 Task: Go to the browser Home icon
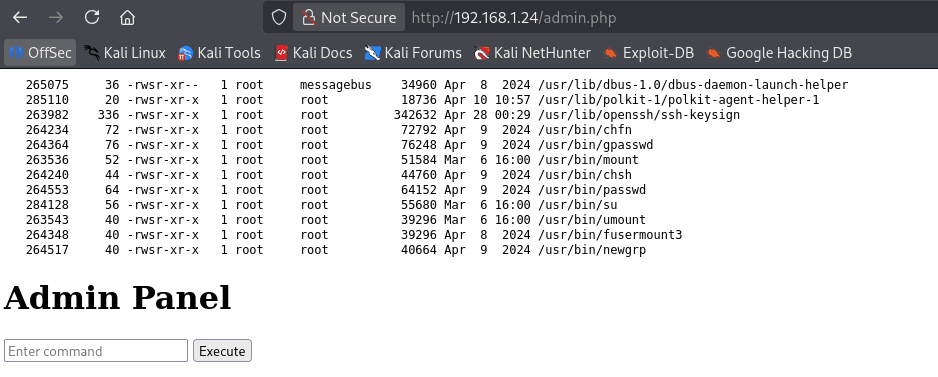click(127, 17)
